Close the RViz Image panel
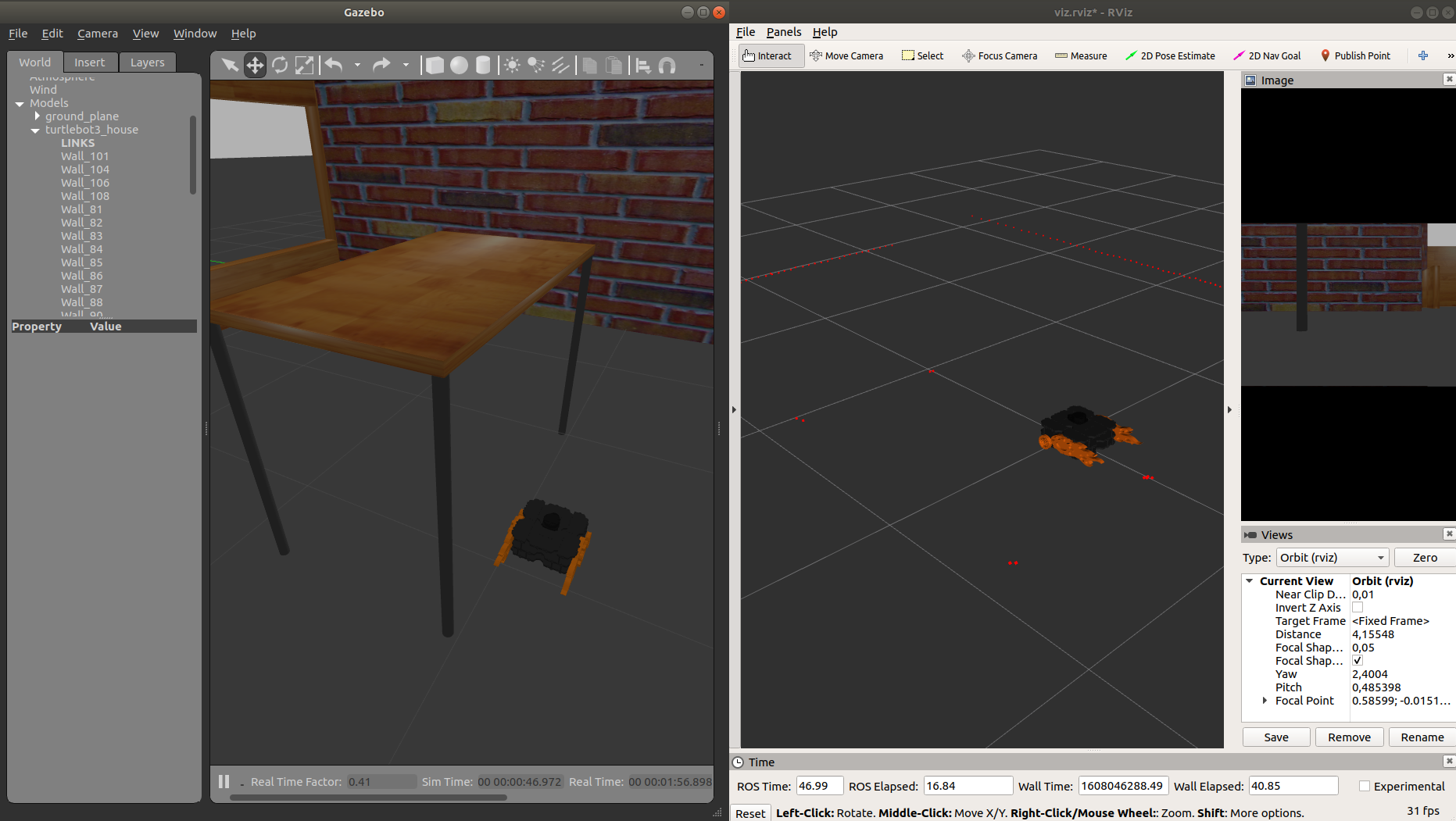The width and height of the screenshot is (1456, 821). pos(1449,79)
